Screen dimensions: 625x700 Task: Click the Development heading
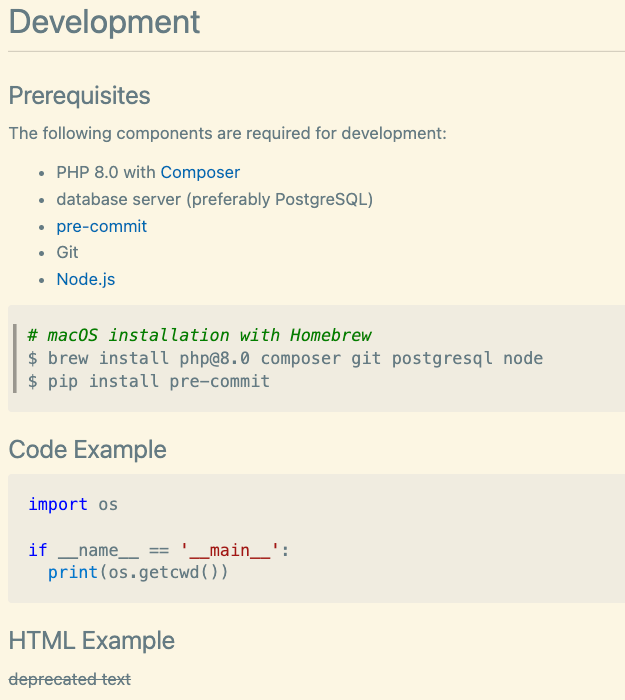coord(104,21)
